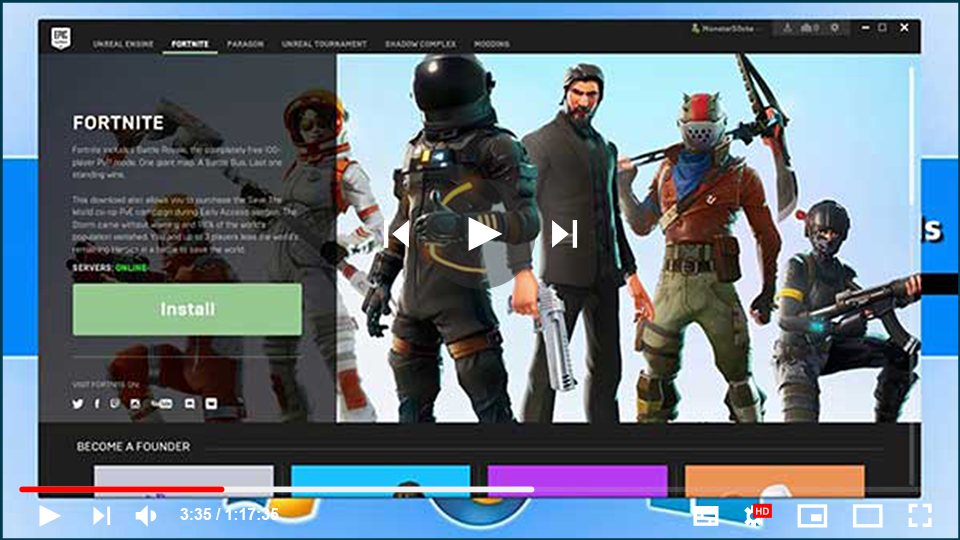Click the green Install button
Image resolution: width=960 pixels, height=540 pixels.
[x=187, y=309]
